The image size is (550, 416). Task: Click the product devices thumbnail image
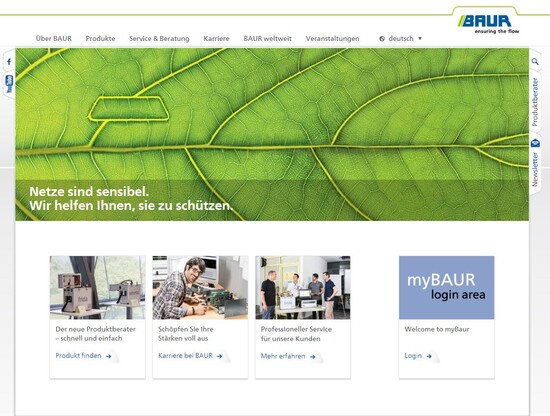[98, 288]
